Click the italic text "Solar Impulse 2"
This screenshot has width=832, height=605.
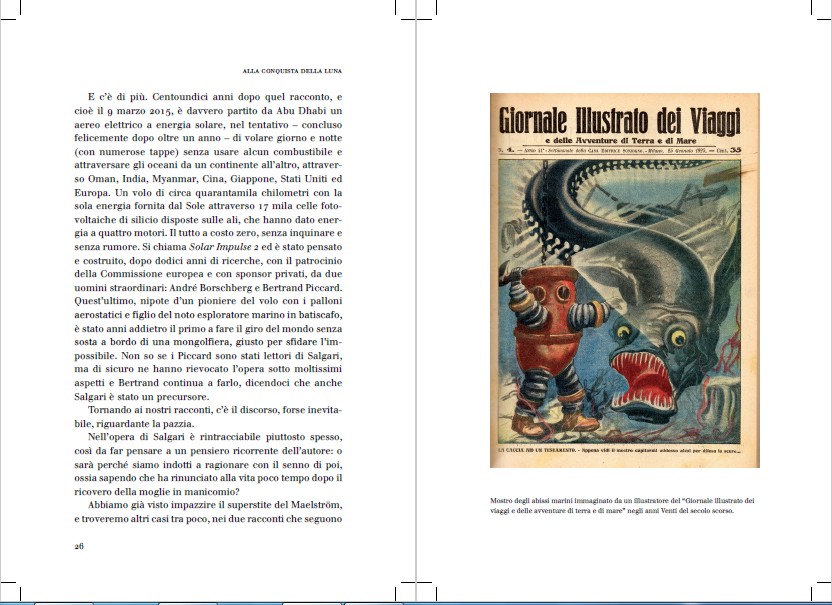pos(224,243)
